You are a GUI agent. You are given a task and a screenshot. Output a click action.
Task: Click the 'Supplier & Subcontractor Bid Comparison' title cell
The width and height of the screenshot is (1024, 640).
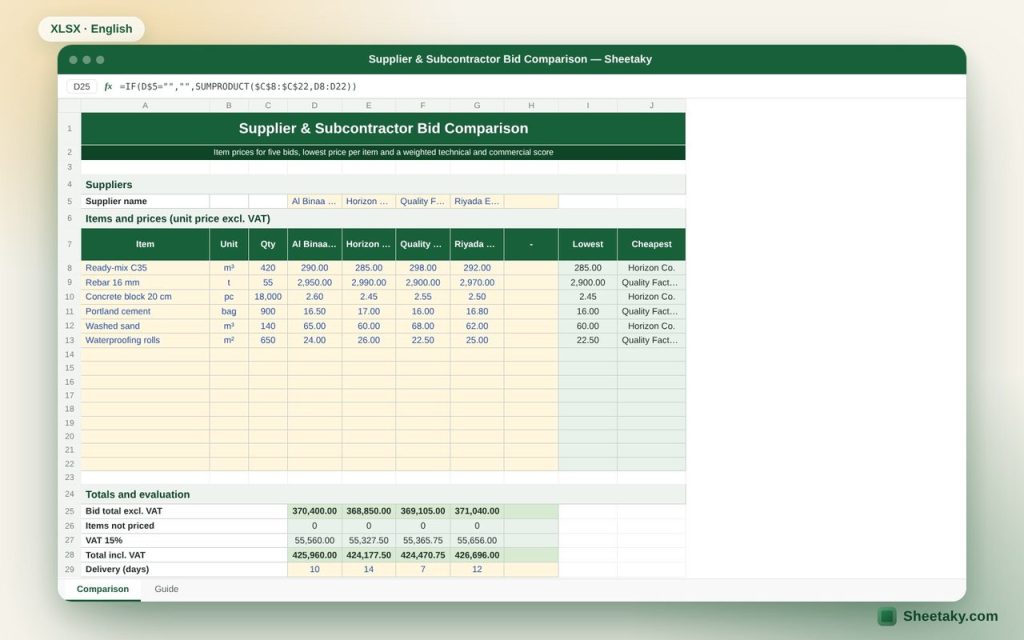(383, 128)
